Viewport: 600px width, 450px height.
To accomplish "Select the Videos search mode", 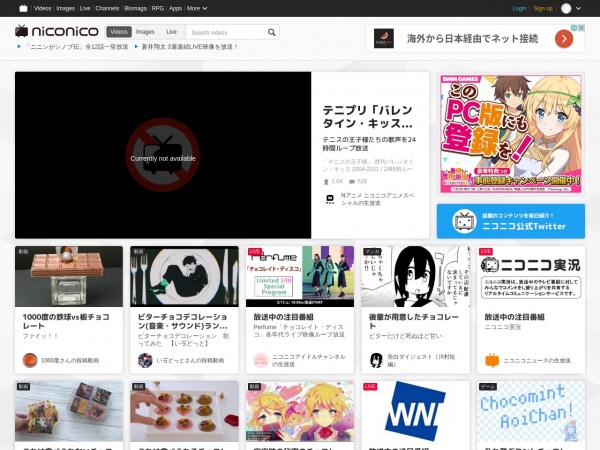I will tap(119, 32).
